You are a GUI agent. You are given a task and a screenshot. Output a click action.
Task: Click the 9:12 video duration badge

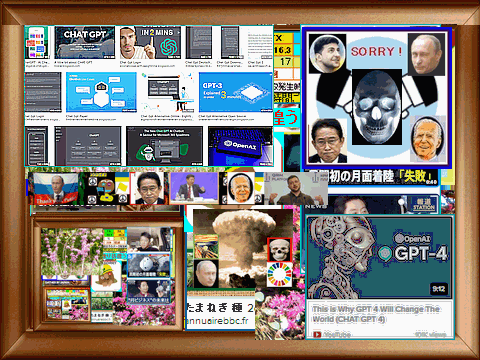(x=438, y=289)
